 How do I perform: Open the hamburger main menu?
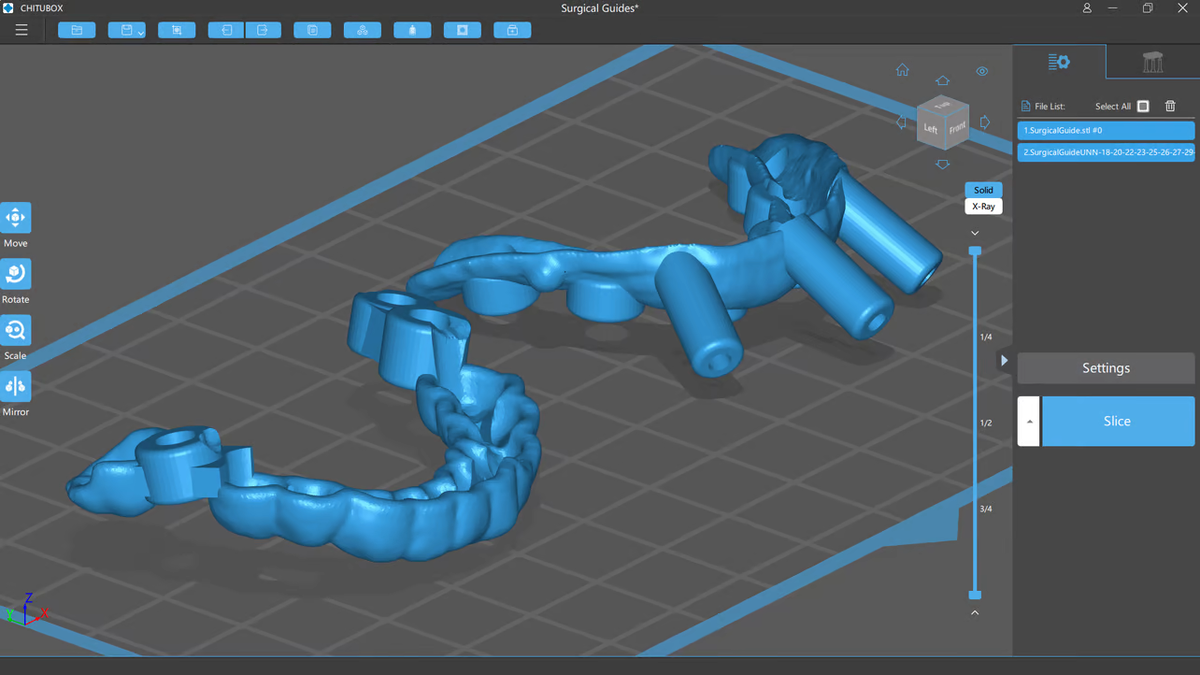tap(21, 30)
